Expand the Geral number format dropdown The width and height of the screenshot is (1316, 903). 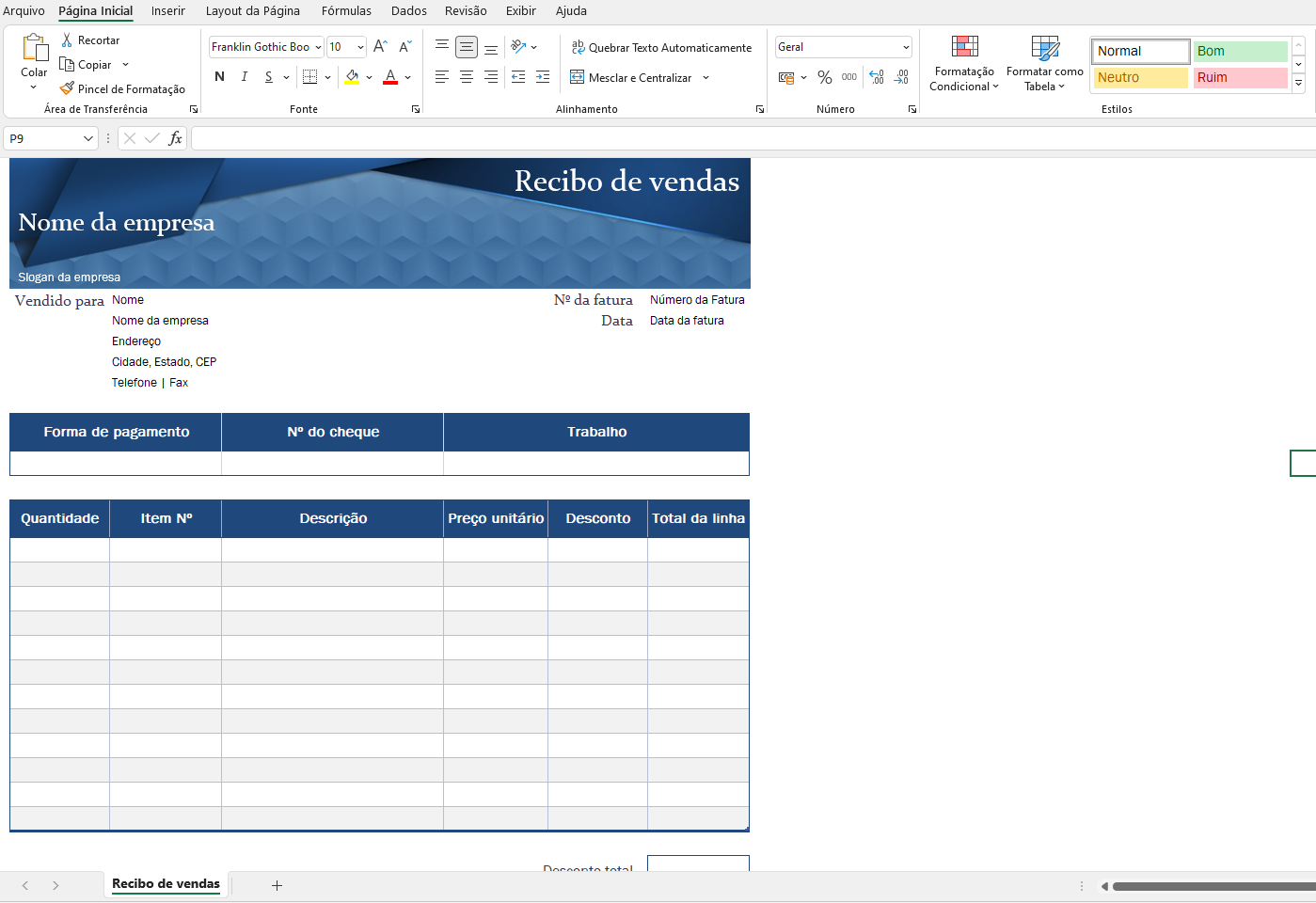(x=906, y=47)
